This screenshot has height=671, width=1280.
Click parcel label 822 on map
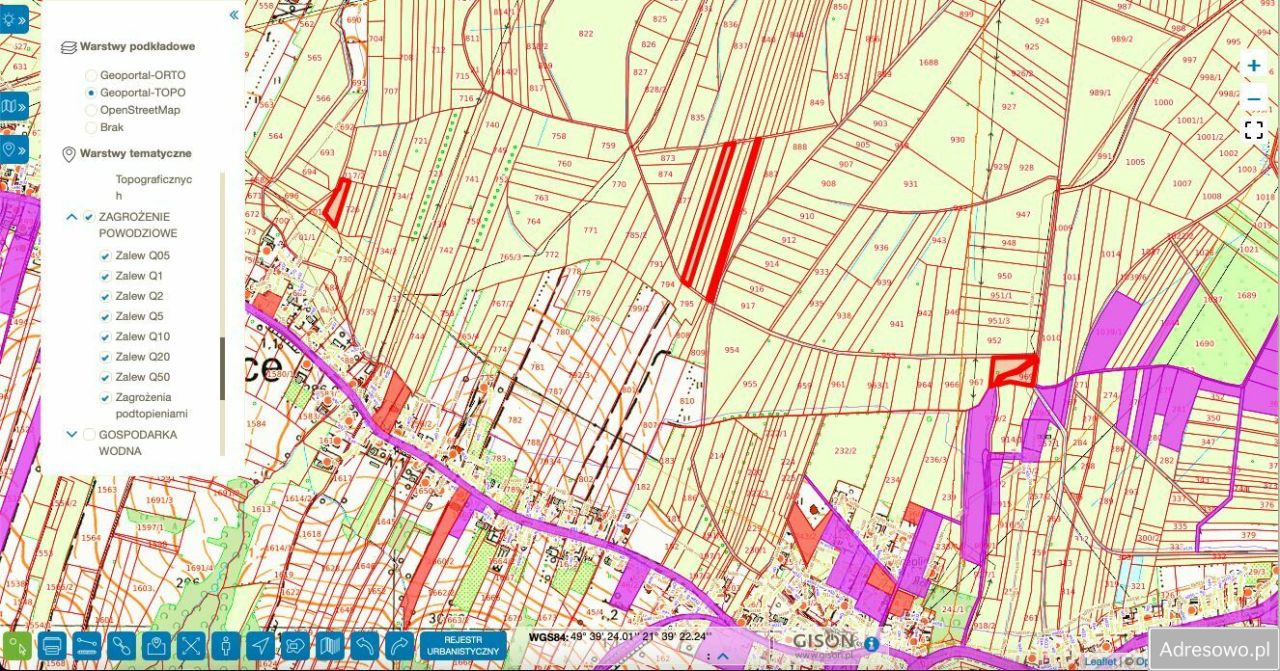coord(585,34)
